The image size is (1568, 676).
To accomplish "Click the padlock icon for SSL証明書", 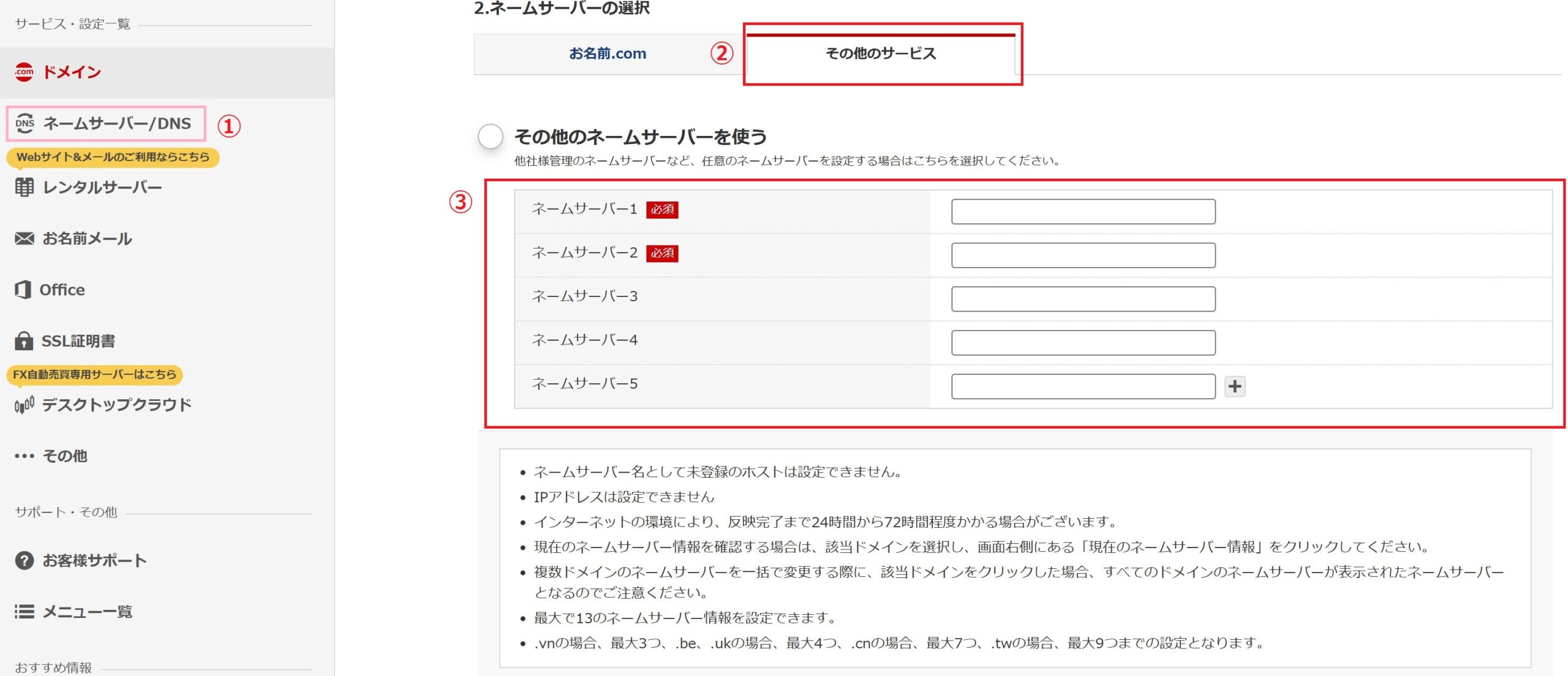I will (24, 340).
